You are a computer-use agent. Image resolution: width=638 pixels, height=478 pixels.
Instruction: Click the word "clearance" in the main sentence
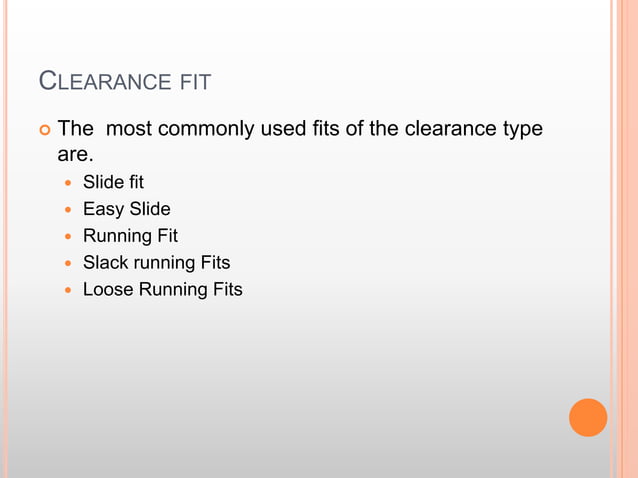click(x=450, y=129)
